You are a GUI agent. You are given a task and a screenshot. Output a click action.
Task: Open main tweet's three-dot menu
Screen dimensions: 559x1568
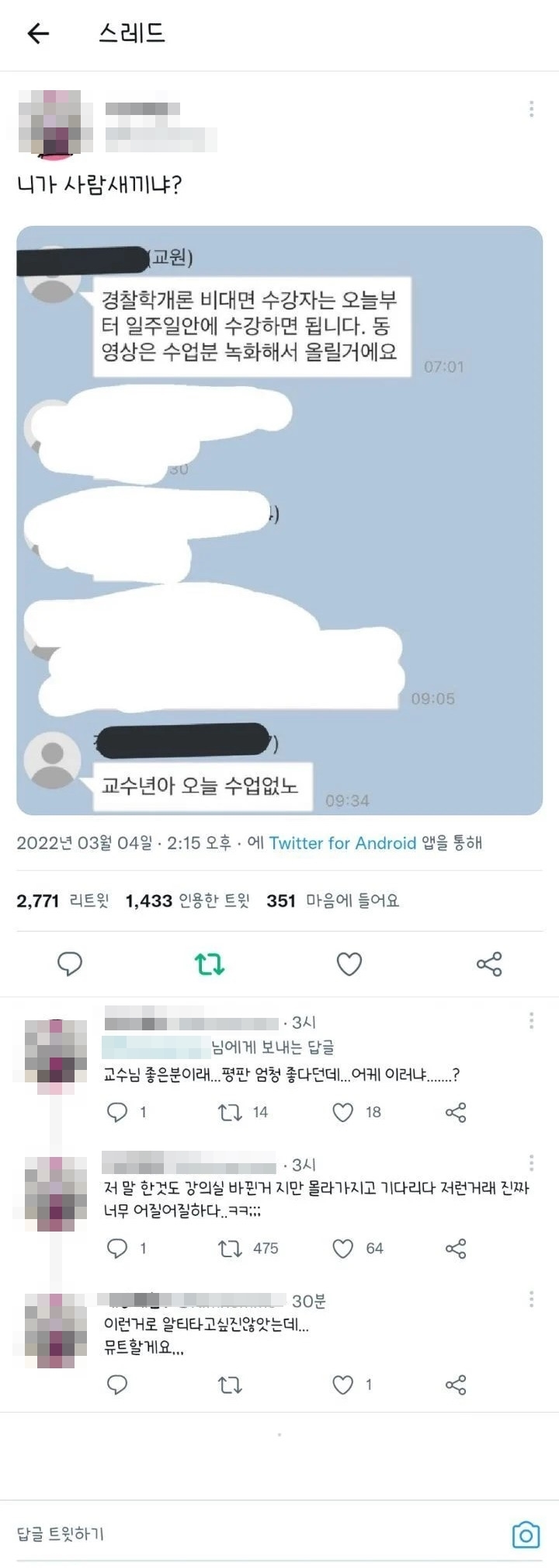click(531, 109)
